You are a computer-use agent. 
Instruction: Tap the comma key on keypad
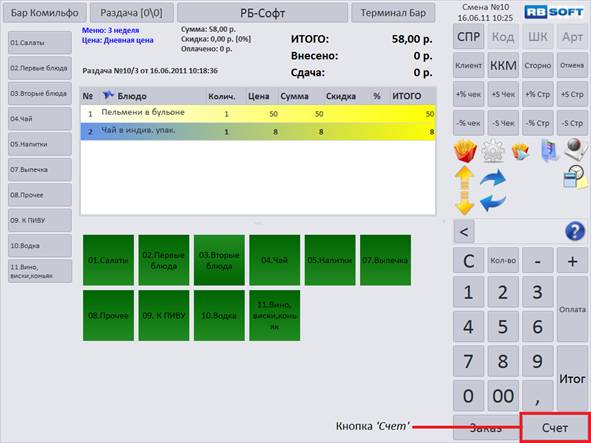[537, 396]
